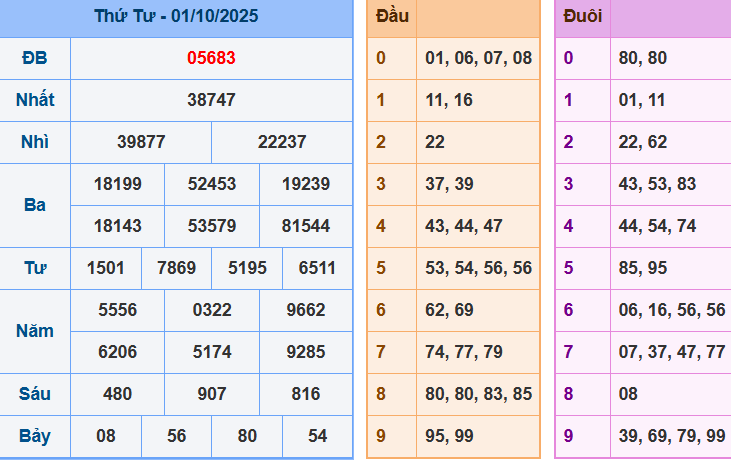Select the red special prize number 05683

[x=211, y=58]
